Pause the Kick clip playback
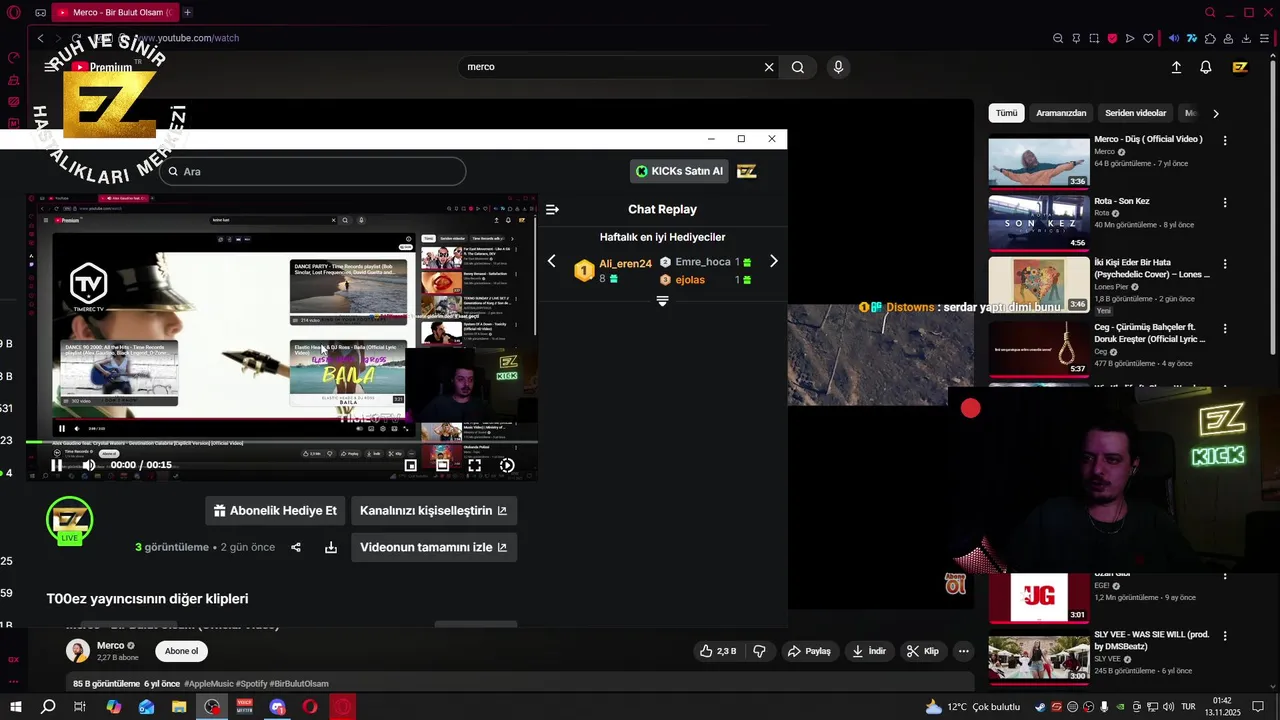This screenshot has width=1280, height=720. pos(57,465)
